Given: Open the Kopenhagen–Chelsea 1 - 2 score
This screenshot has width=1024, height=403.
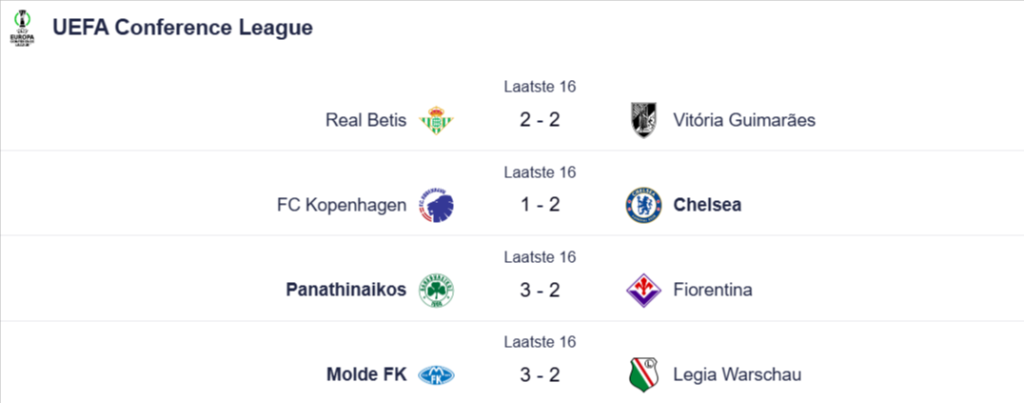Looking at the screenshot, I should click(540, 205).
